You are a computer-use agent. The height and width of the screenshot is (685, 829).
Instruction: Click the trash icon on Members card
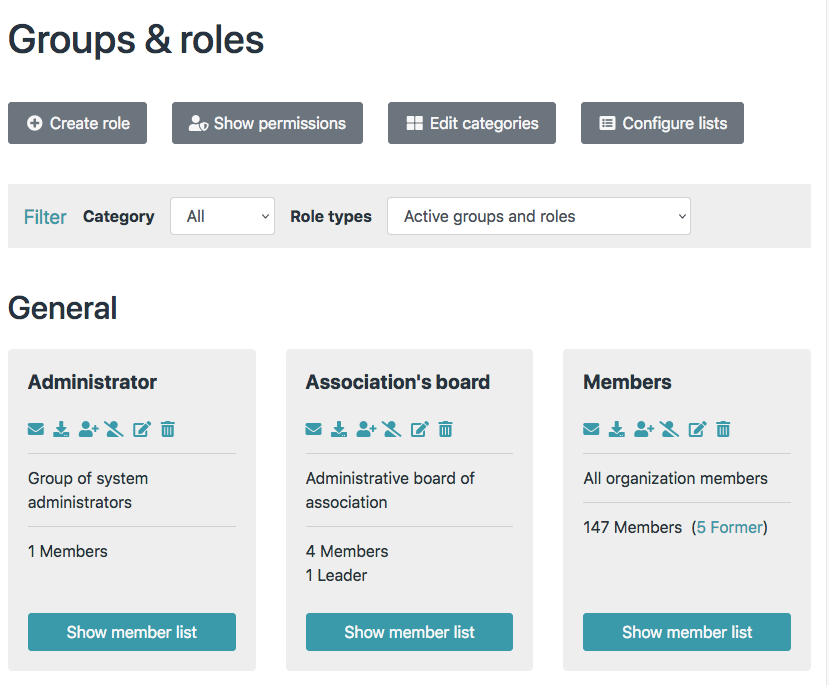[723, 429]
